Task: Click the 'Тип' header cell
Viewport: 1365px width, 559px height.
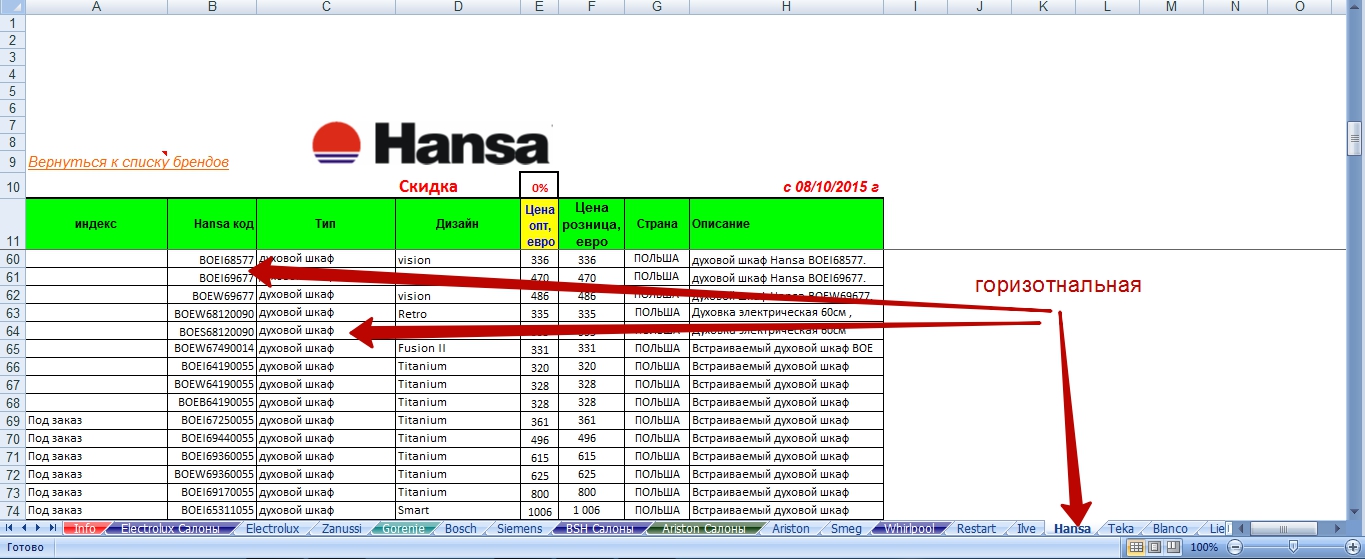Action: (x=326, y=224)
